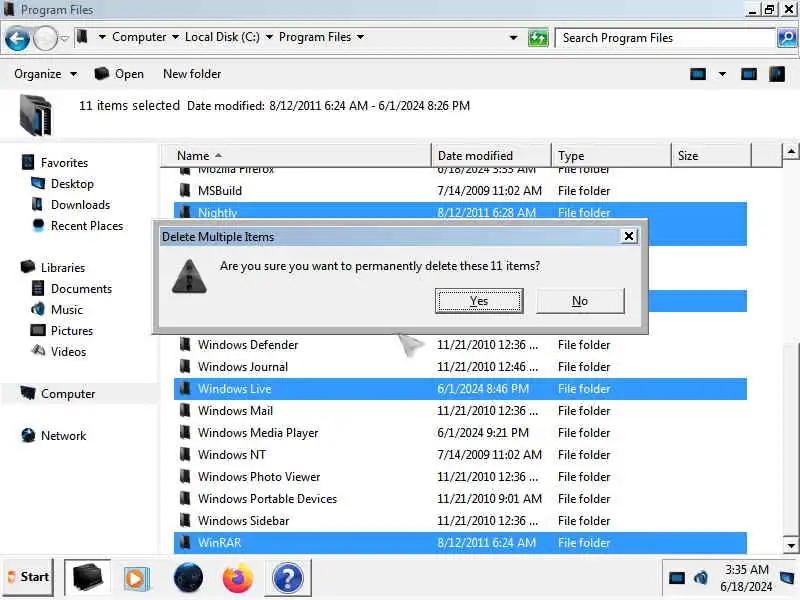This screenshot has width=800, height=600.
Task: Sort by Date modified column header
Action: tap(491, 156)
